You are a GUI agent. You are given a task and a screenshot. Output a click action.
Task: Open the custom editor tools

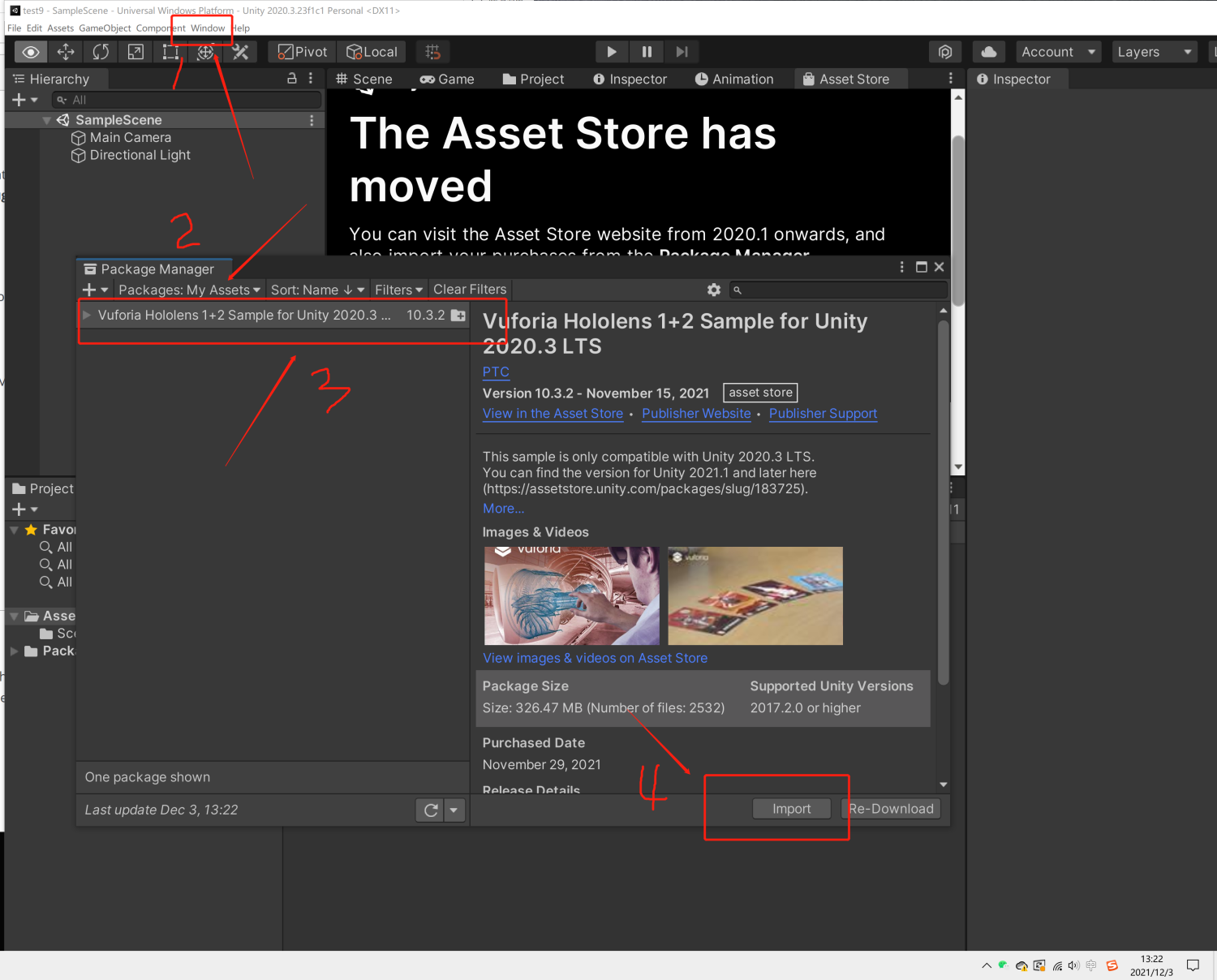240,52
